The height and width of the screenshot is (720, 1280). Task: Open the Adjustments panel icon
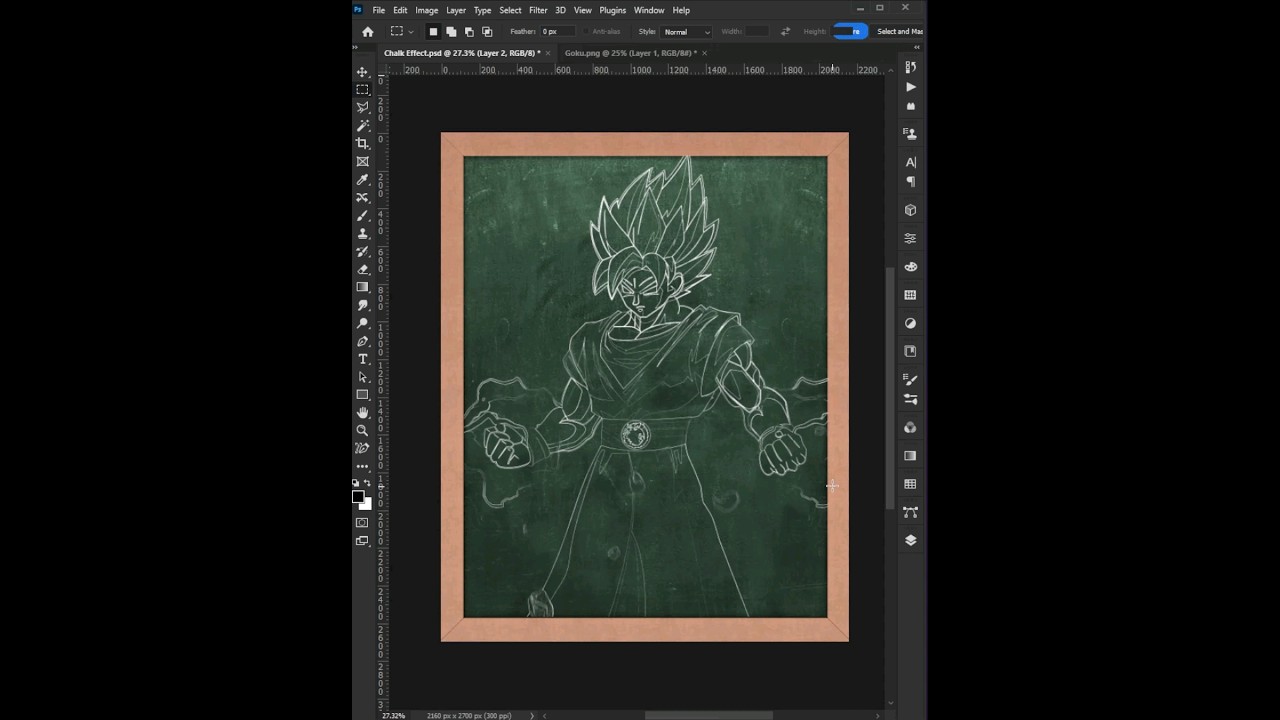click(910, 323)
